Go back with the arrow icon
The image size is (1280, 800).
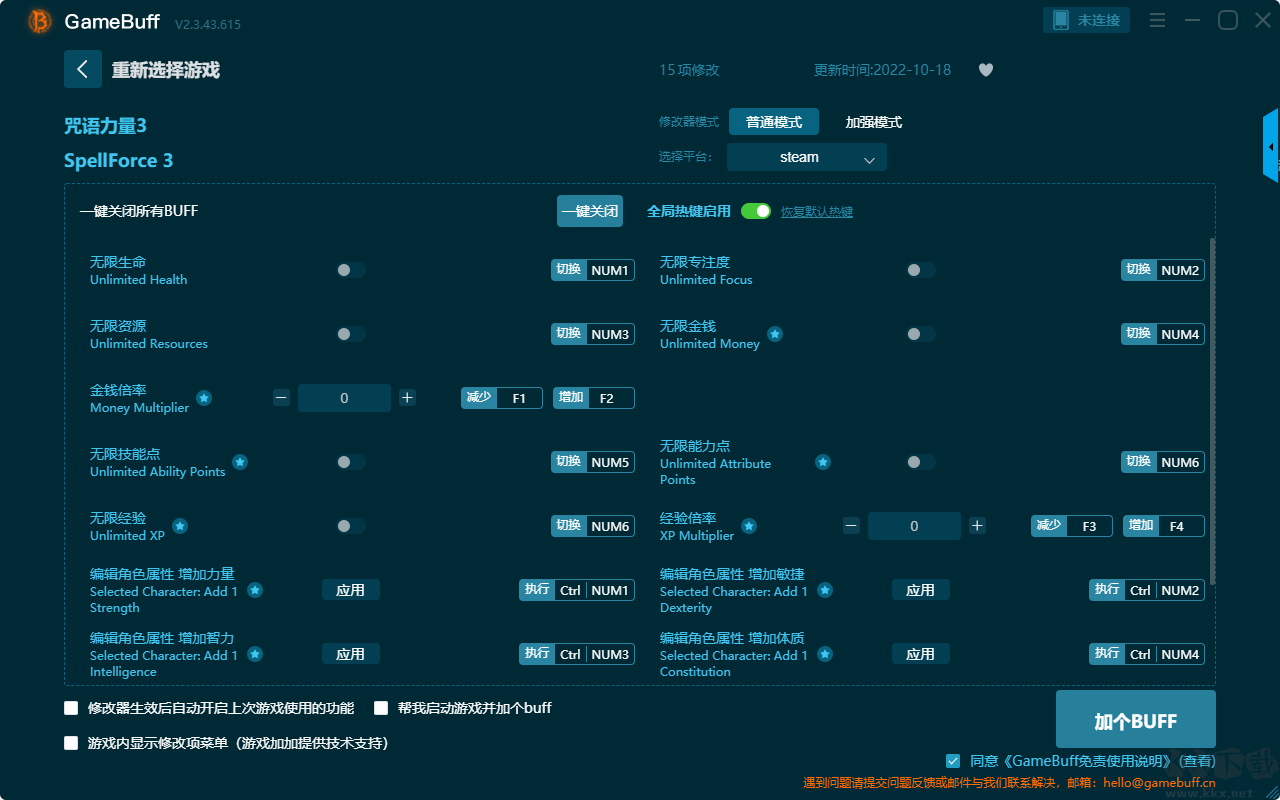[83, 69]
